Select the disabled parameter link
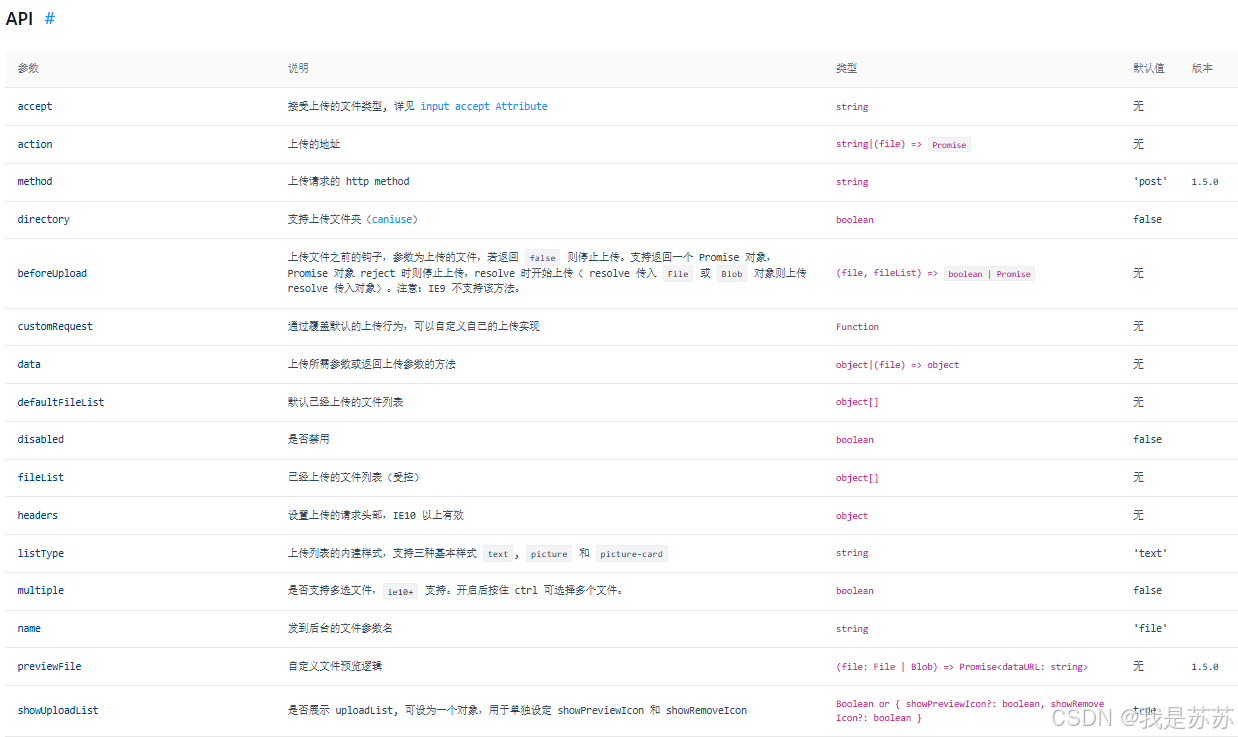 coord(40,440)
